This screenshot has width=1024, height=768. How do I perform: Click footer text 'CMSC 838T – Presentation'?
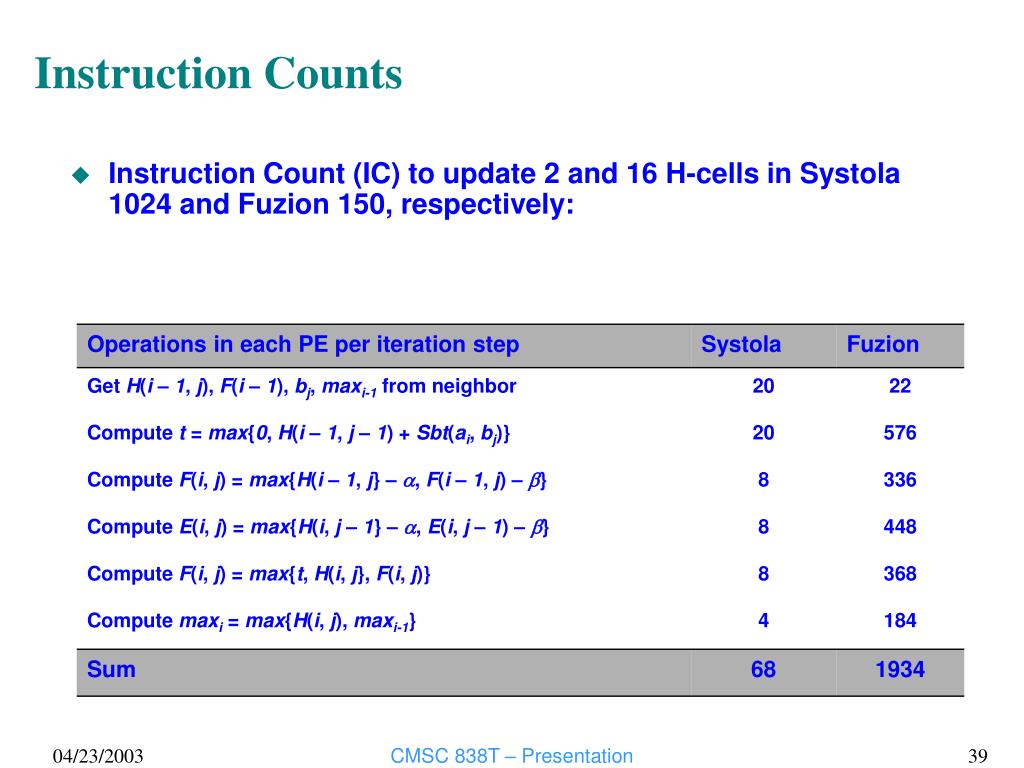(x=511, y=756)
